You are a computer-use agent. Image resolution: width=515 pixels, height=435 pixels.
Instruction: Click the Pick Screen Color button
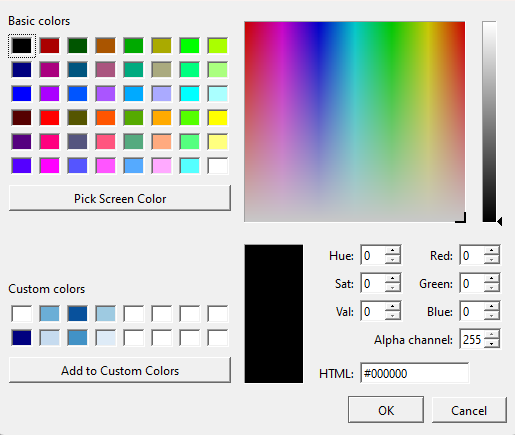[x=120, y=198]
